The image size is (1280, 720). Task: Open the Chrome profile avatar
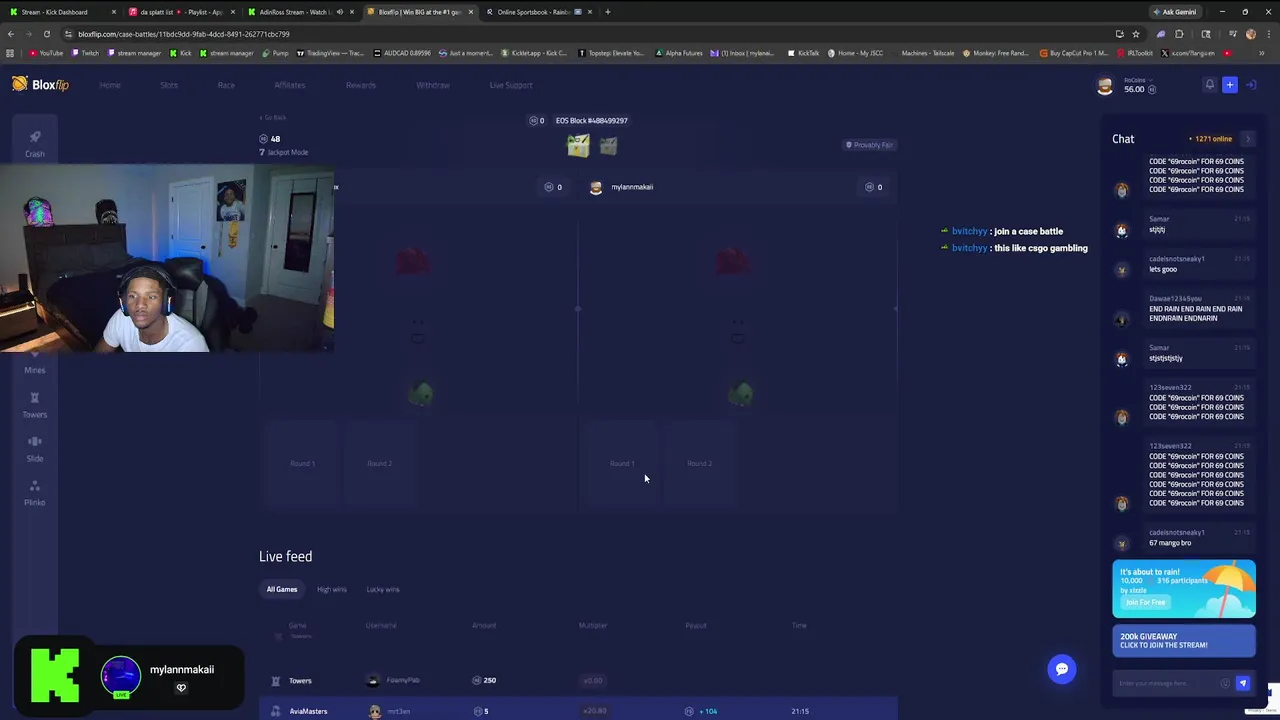point(1251,34)
